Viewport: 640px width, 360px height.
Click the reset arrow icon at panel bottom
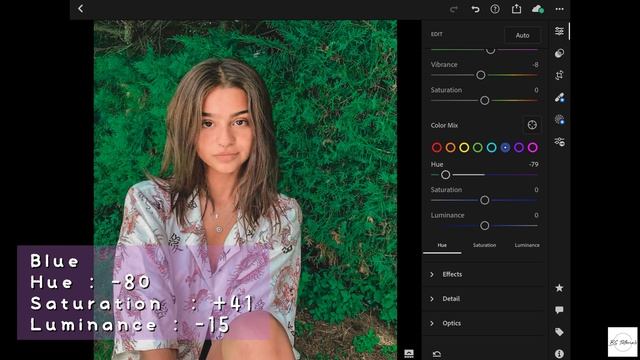pos(437,353)
